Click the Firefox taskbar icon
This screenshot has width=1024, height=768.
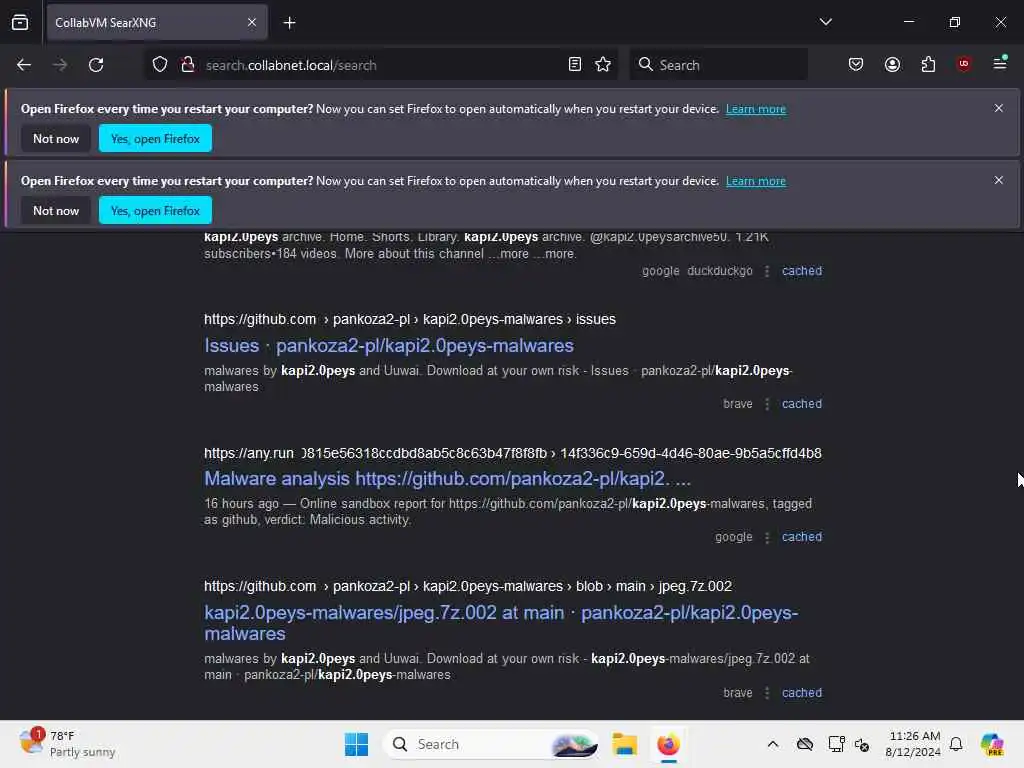[668, 744]
